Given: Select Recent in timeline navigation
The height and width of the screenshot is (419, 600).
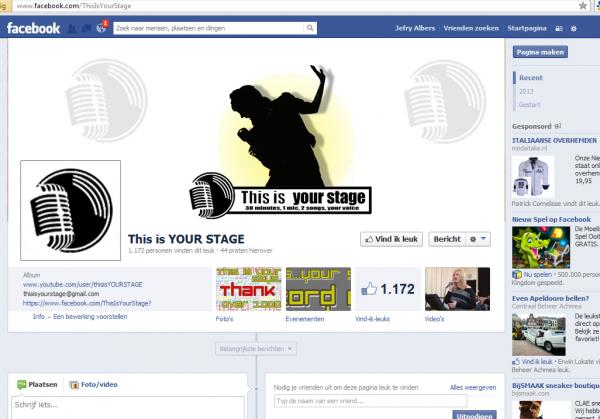Looking at the screenshot, I should point(531,78).
